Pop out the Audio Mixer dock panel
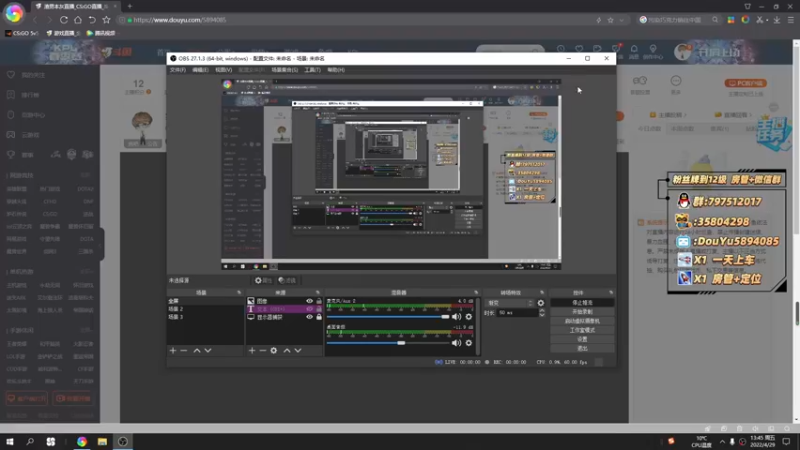 476,292
